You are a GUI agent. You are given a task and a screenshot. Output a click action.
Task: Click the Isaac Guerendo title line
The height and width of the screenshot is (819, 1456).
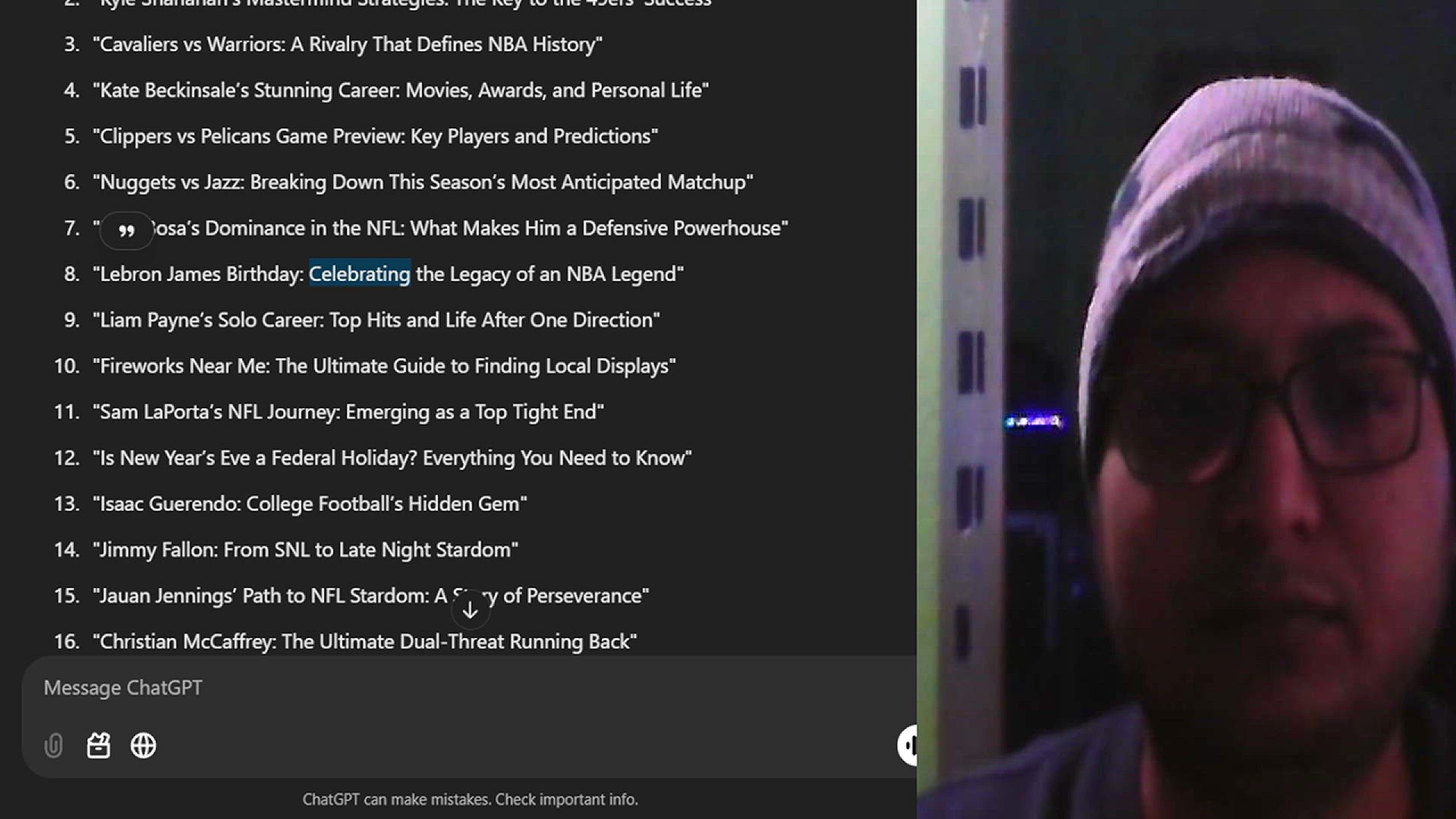(x=310, y=504)
